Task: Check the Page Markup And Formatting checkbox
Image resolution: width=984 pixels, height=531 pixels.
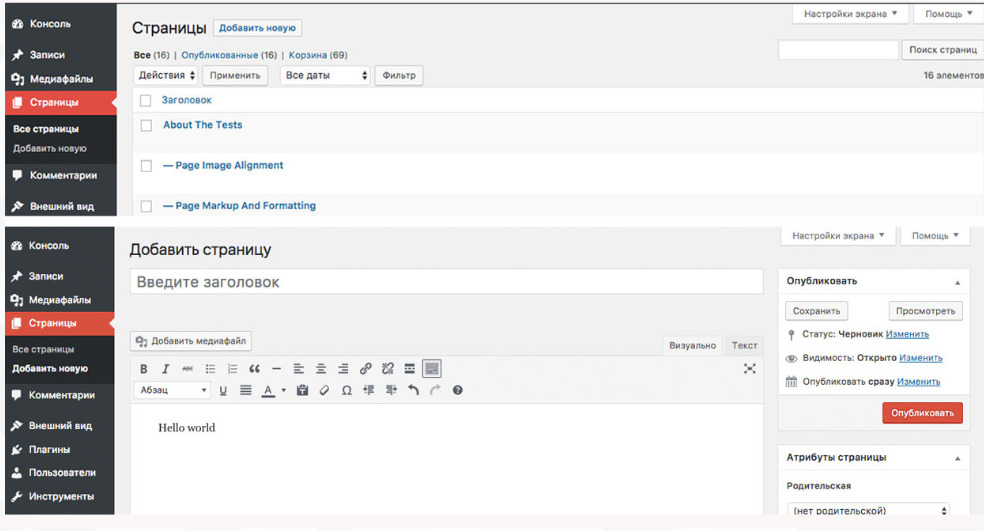Action: point(146,206)
